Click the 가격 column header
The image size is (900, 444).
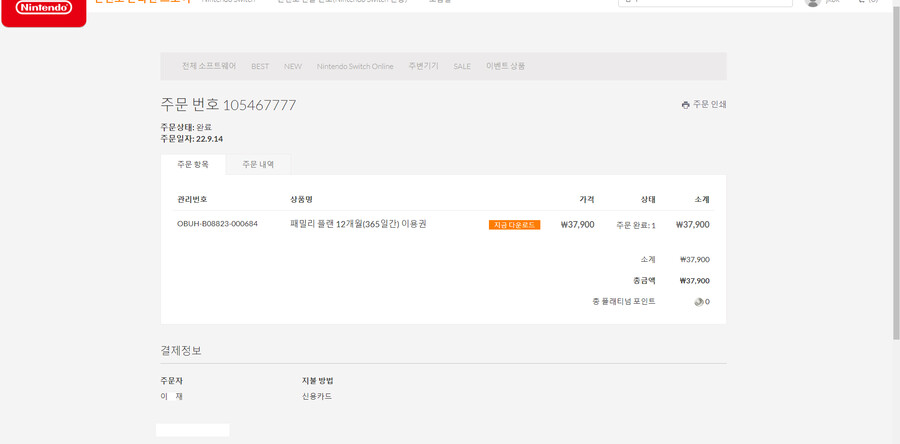587,200
